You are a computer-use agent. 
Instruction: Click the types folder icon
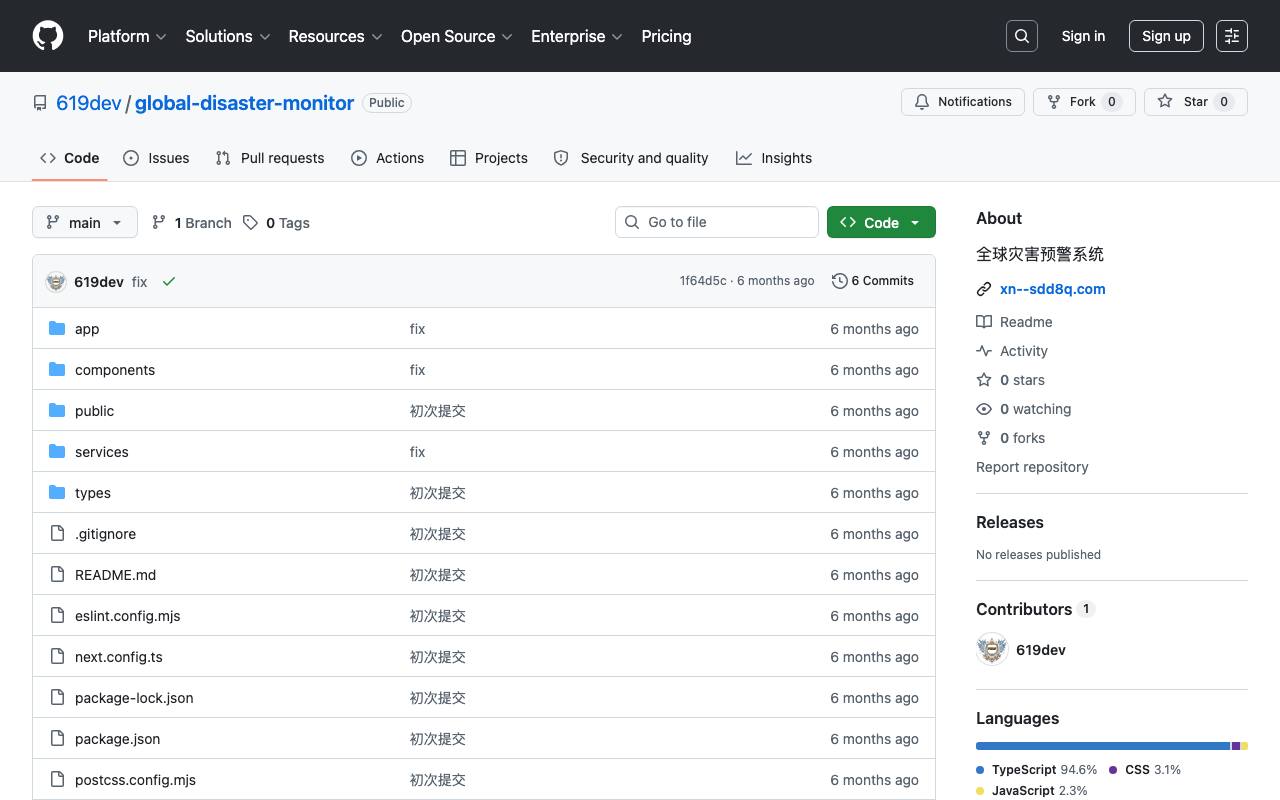57,492
